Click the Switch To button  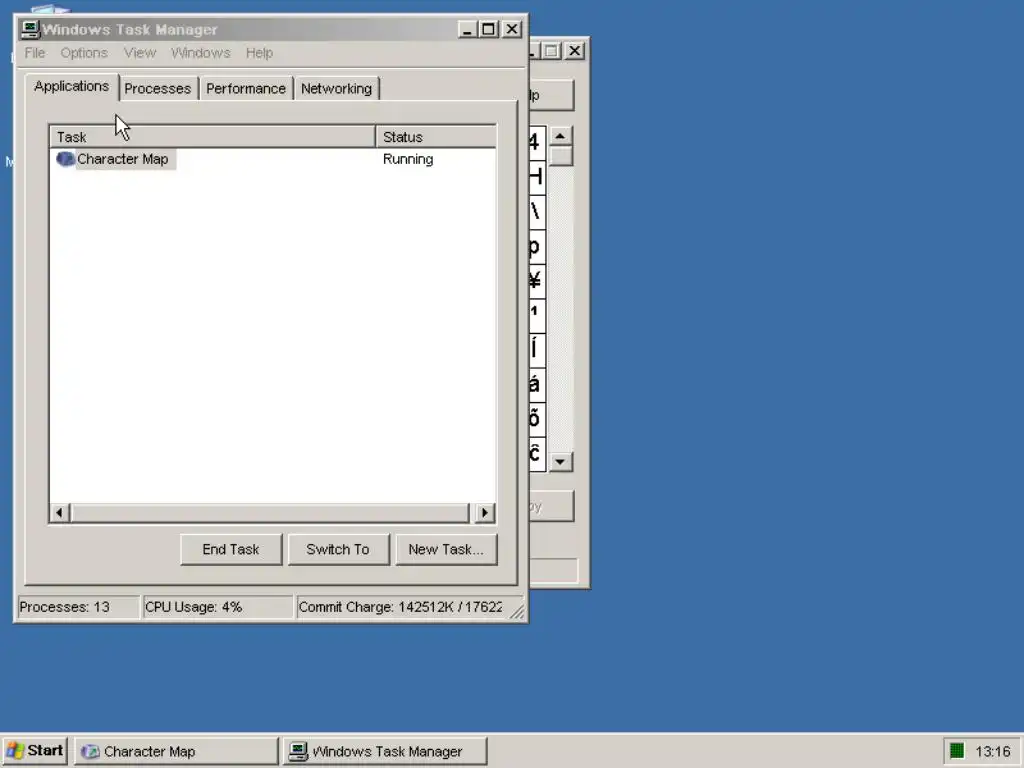click(x=338, y=549)
